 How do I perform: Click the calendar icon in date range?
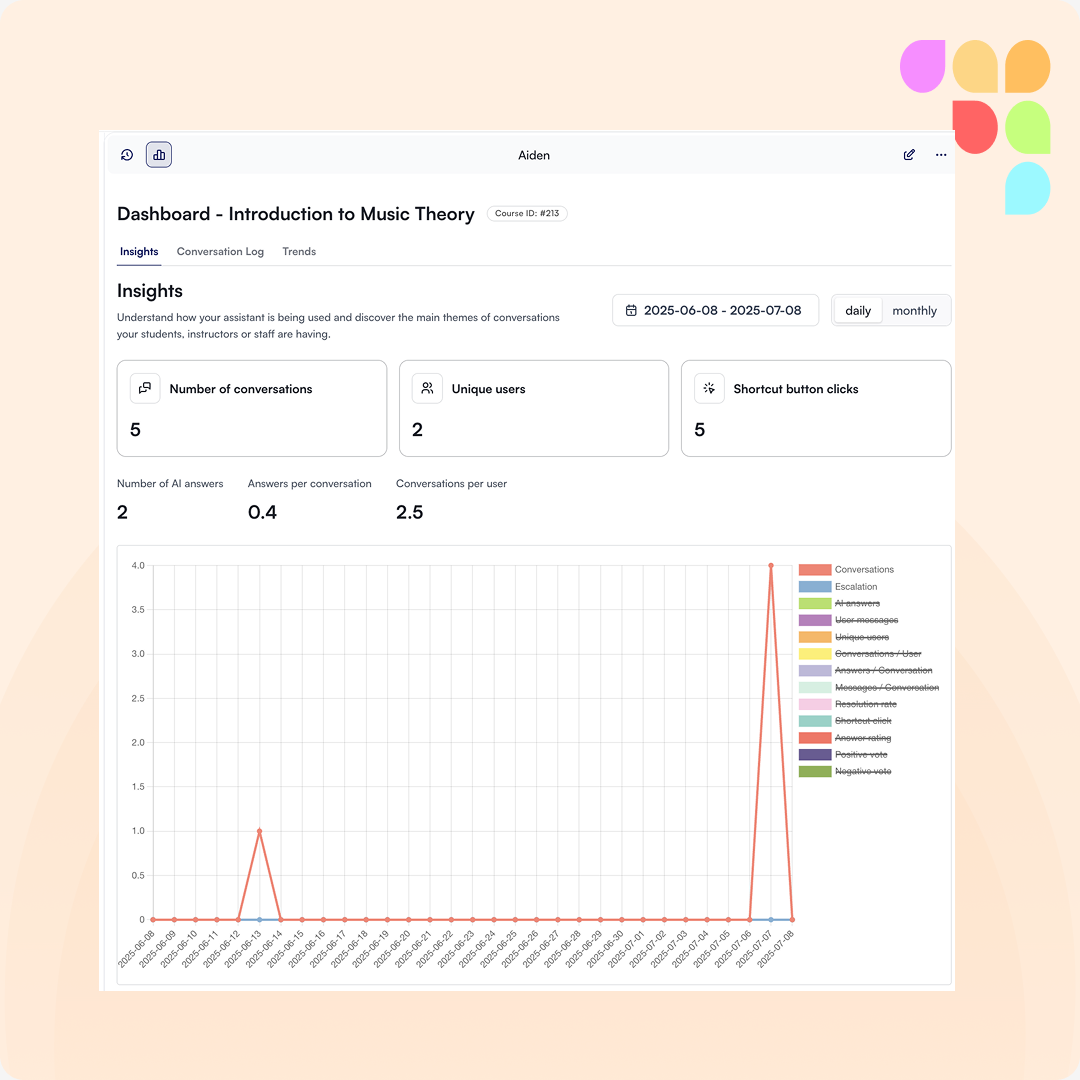tap(631, 311)
